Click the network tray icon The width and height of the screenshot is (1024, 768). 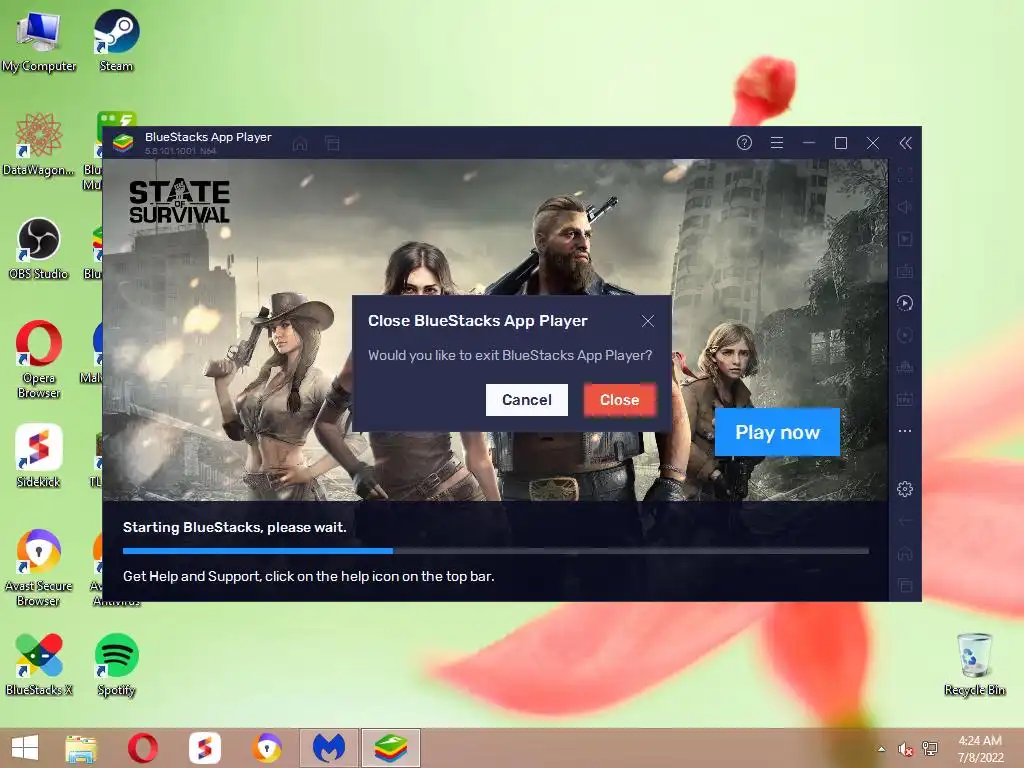(929, 749)
